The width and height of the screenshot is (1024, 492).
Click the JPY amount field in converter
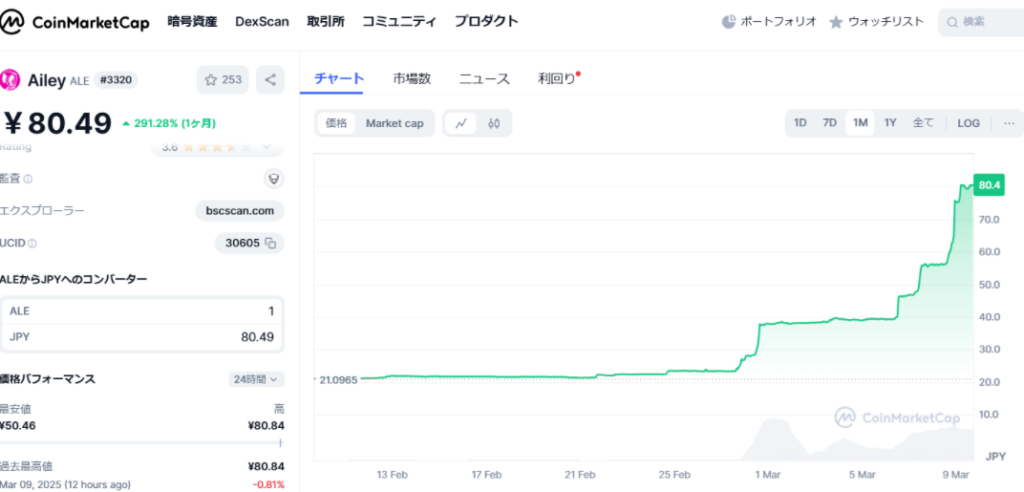(x=142, y=338)
